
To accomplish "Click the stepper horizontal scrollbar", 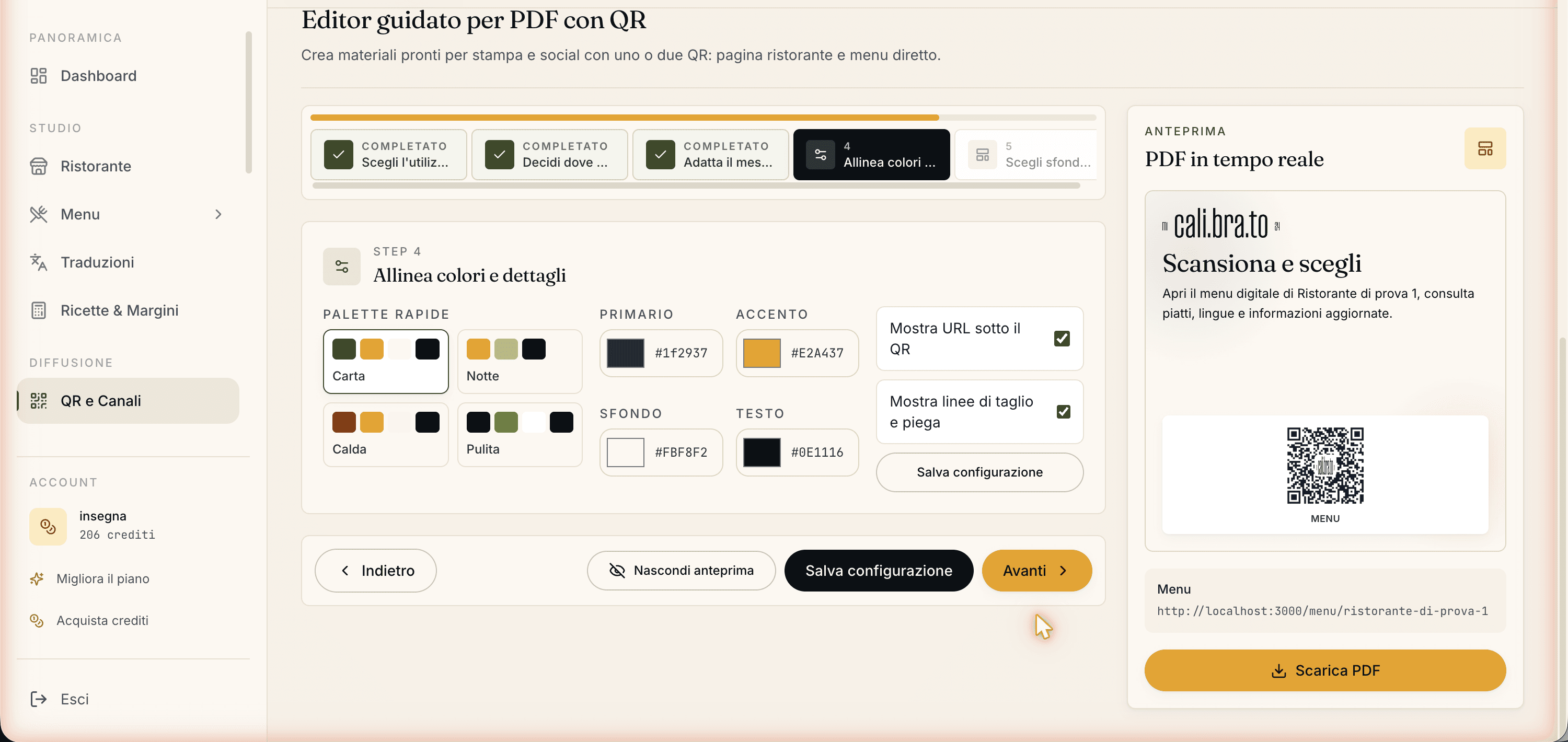I will 696,185.
